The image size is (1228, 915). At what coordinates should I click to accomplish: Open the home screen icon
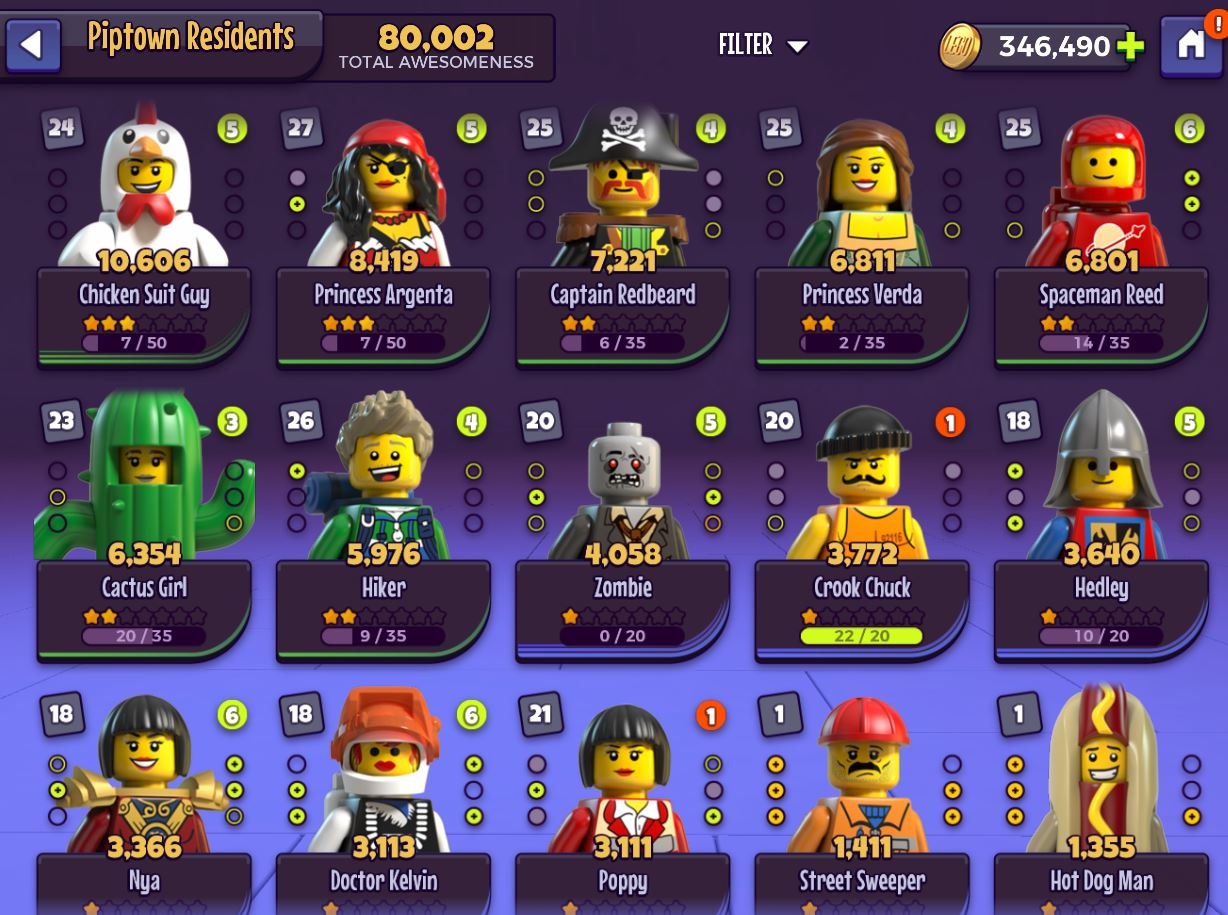click(x=1190, y=46)
